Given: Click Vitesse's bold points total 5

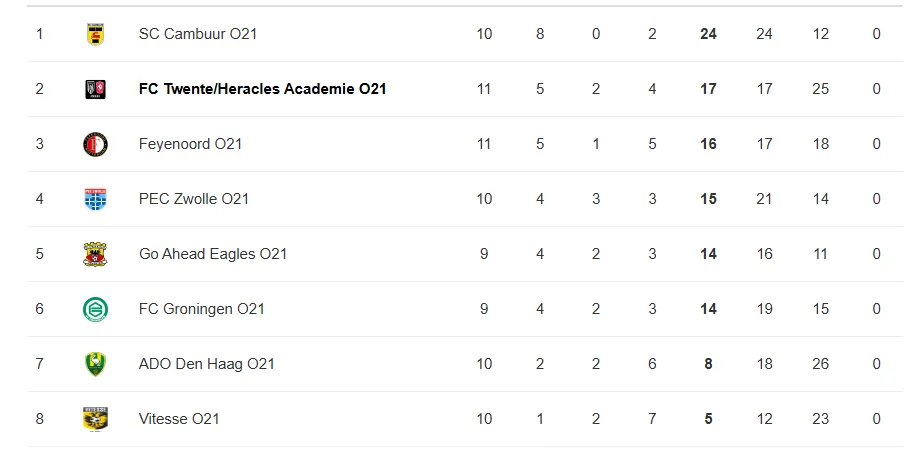Looking at the screenshot, I should coord(708,419).
